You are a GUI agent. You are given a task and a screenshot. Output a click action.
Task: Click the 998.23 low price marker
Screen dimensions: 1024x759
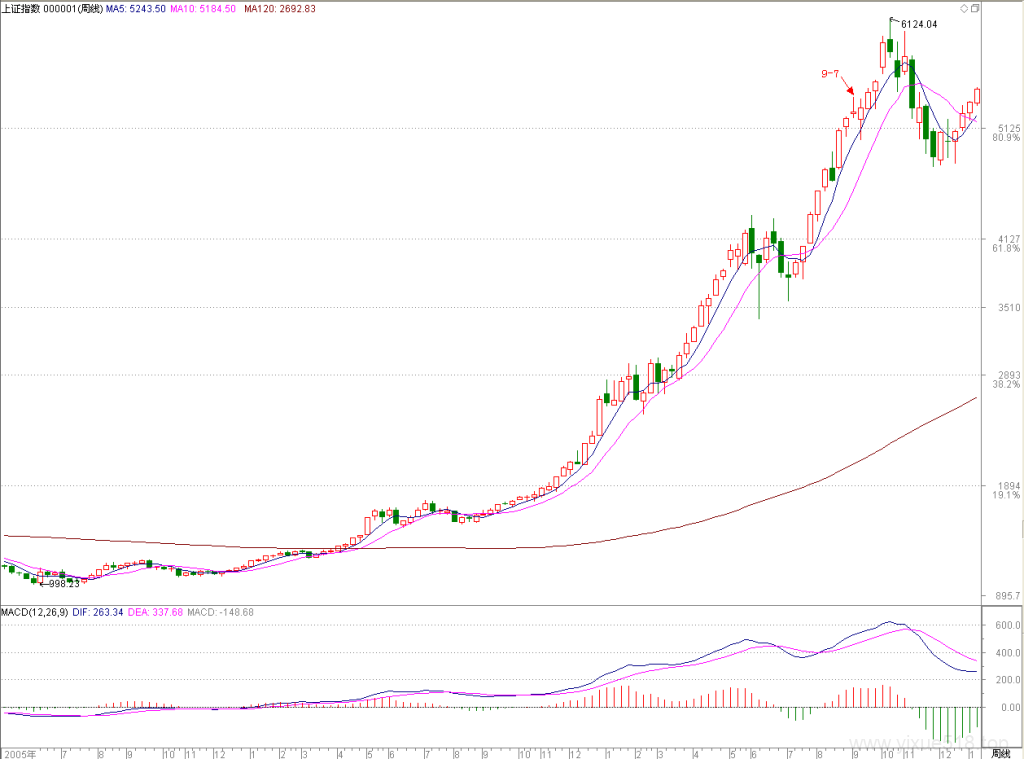[x=60, y=583]
